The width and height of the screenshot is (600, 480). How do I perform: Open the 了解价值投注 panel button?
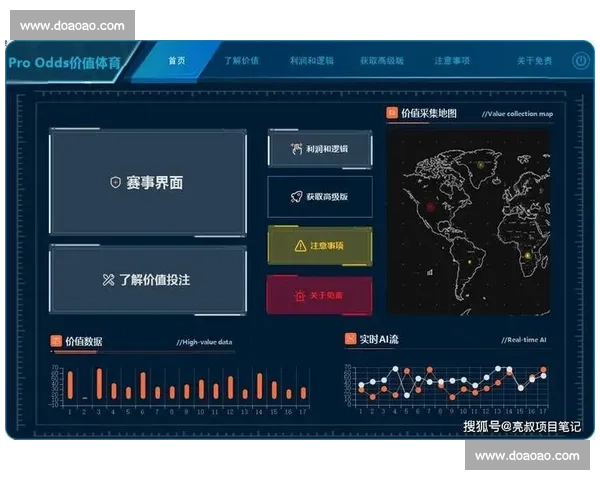tap(148, 280)
